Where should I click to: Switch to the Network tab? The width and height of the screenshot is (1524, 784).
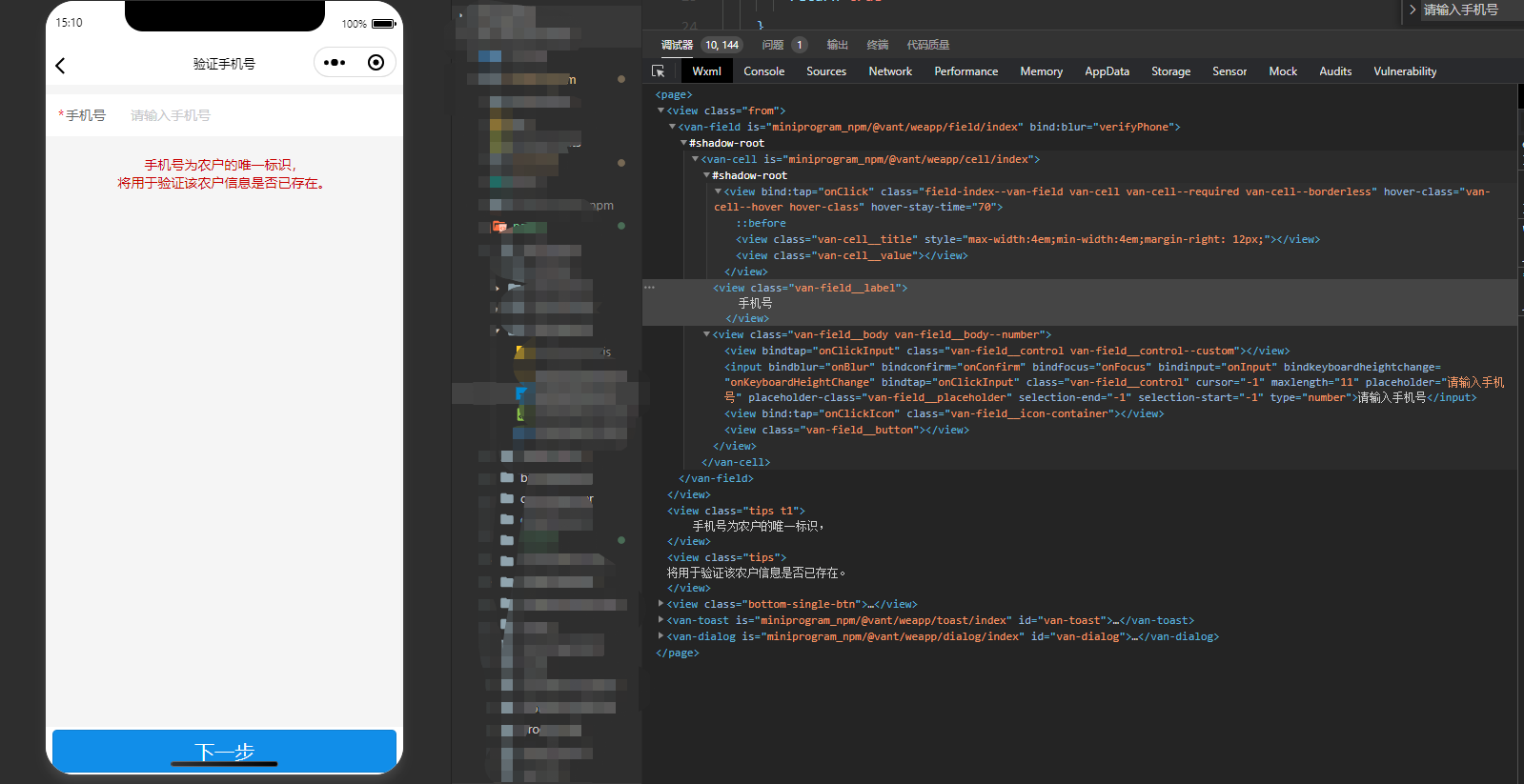890,71
